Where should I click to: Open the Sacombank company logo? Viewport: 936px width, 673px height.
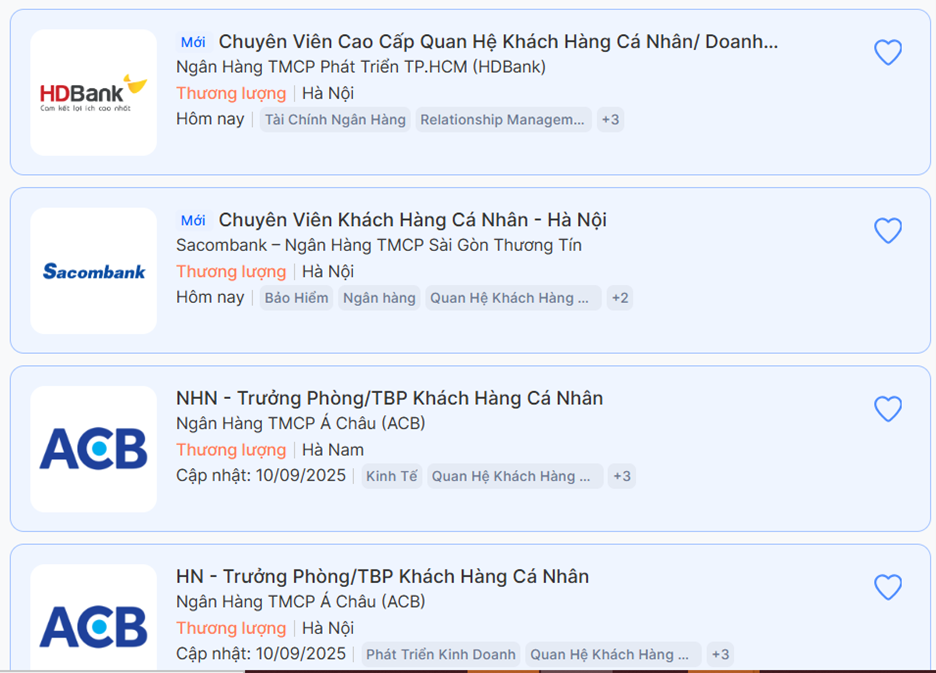point(94,271)
